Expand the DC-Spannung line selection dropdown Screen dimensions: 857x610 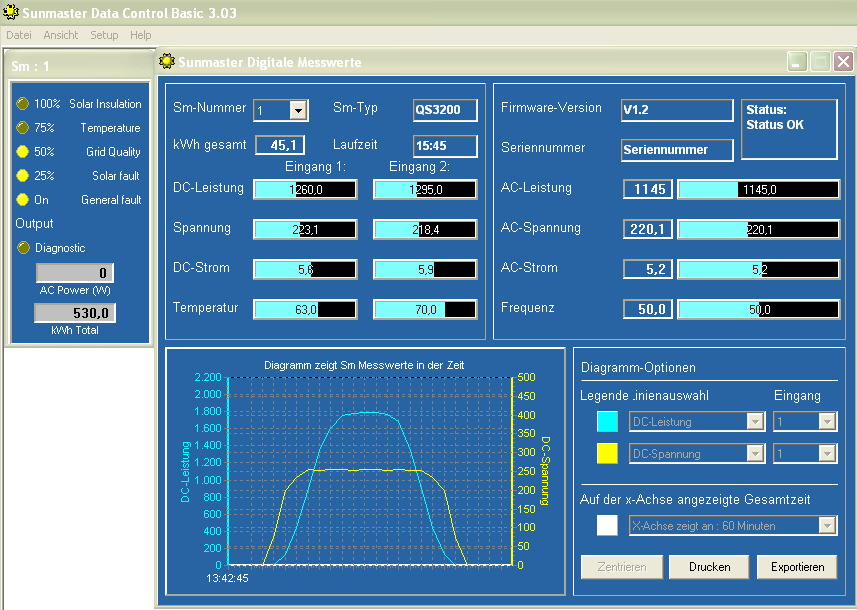(755, 454)
